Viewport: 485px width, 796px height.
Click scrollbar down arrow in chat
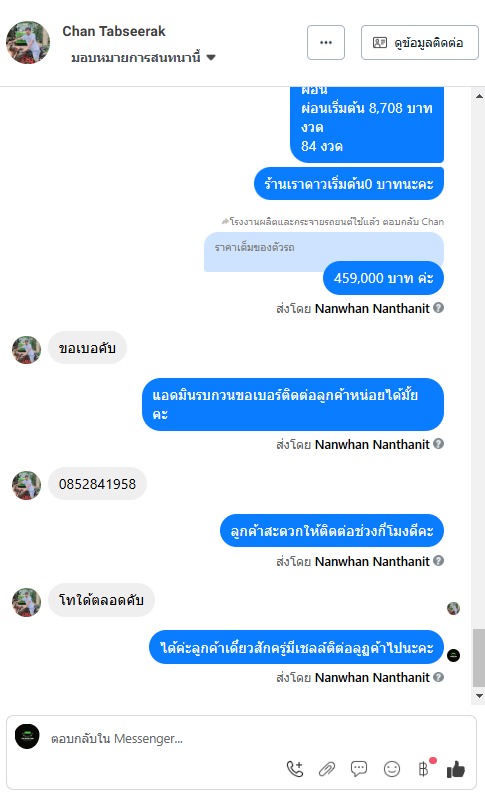tap(479, 695)
